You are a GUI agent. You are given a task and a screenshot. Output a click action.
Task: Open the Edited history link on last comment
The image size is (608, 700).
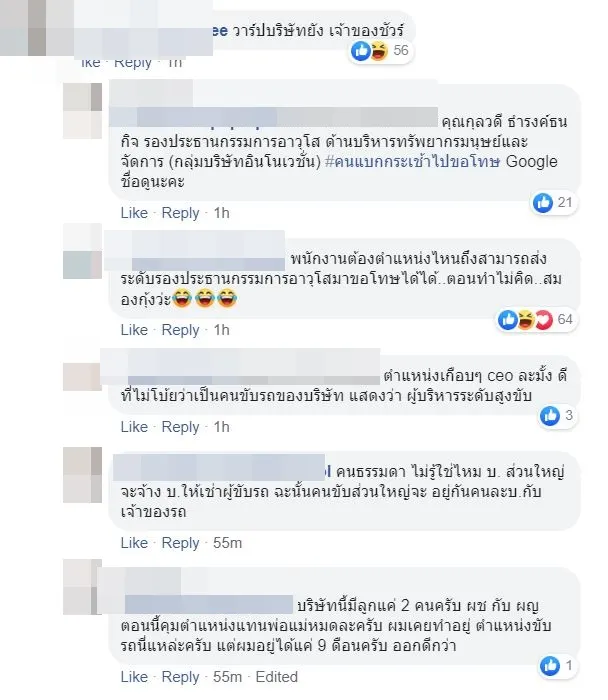pos(276,677)
